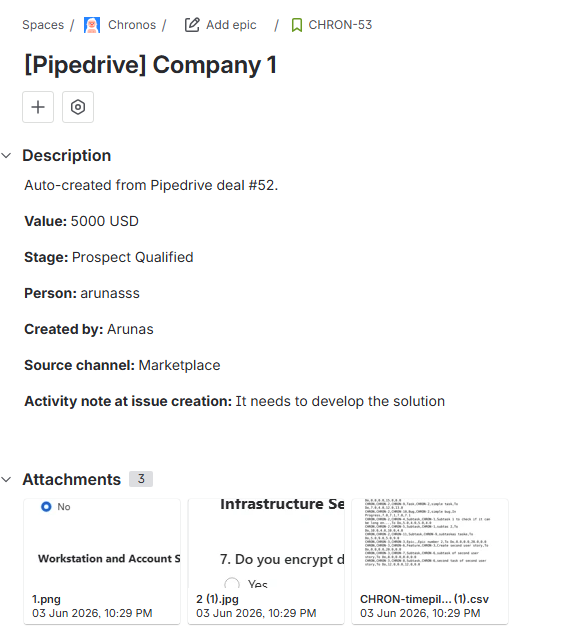Click the description text Value 5000 USD
Screen dimensions: 586x632
click(81, 221)
